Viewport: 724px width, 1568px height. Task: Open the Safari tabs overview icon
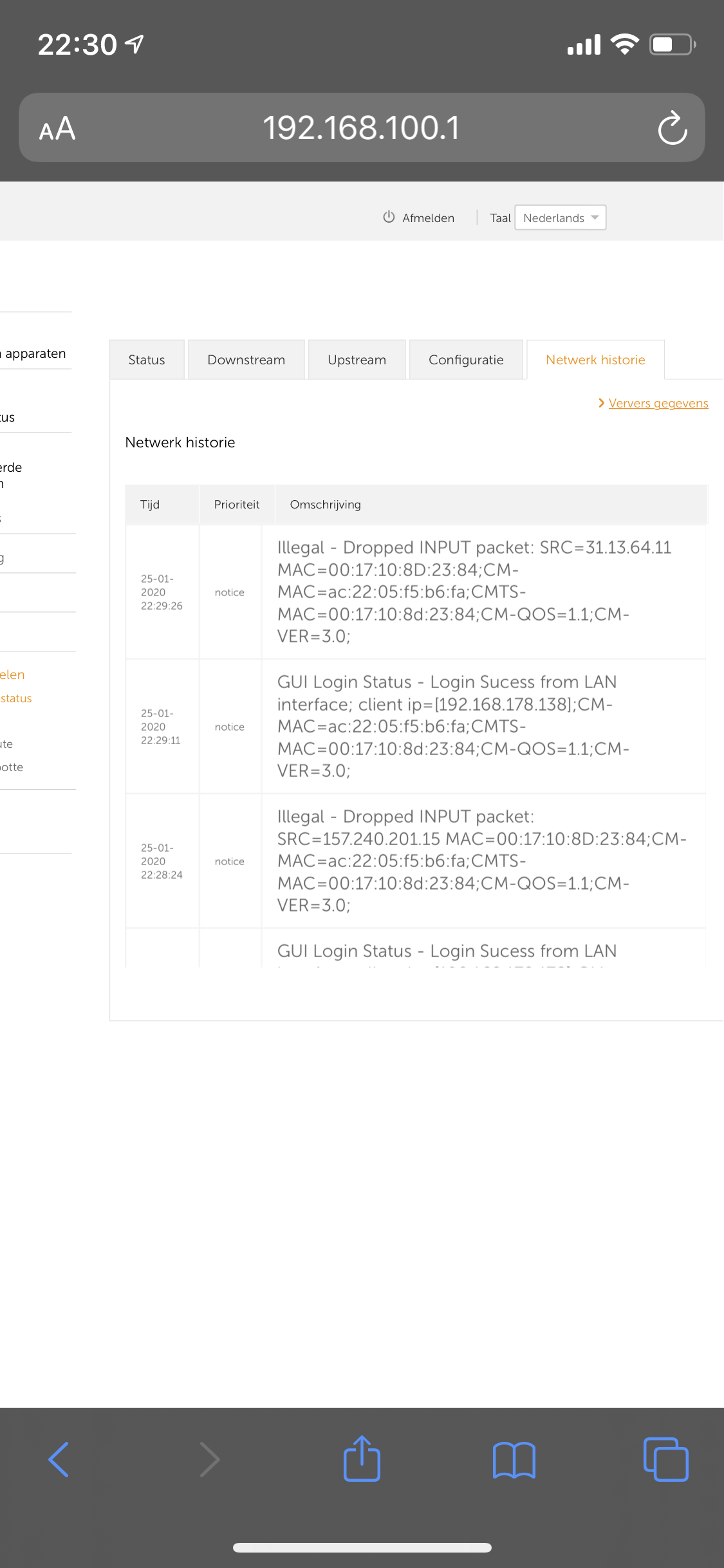[x=665, y=1459]
